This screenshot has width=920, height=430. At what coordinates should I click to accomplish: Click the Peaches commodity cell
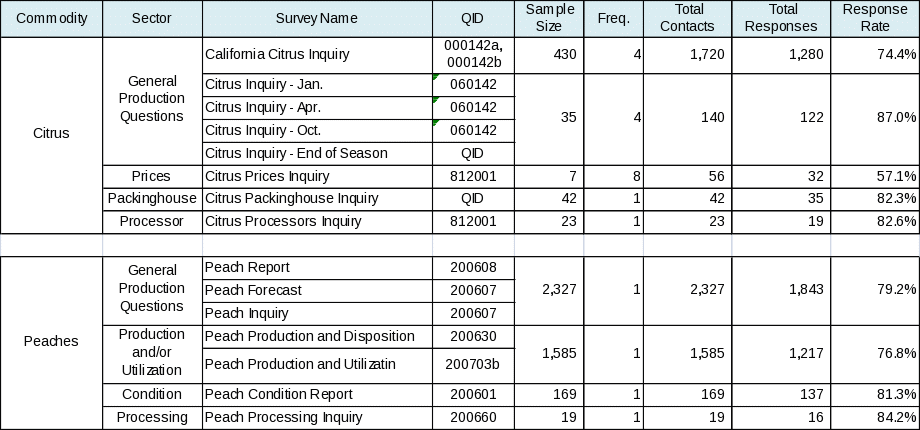(52, 343)
